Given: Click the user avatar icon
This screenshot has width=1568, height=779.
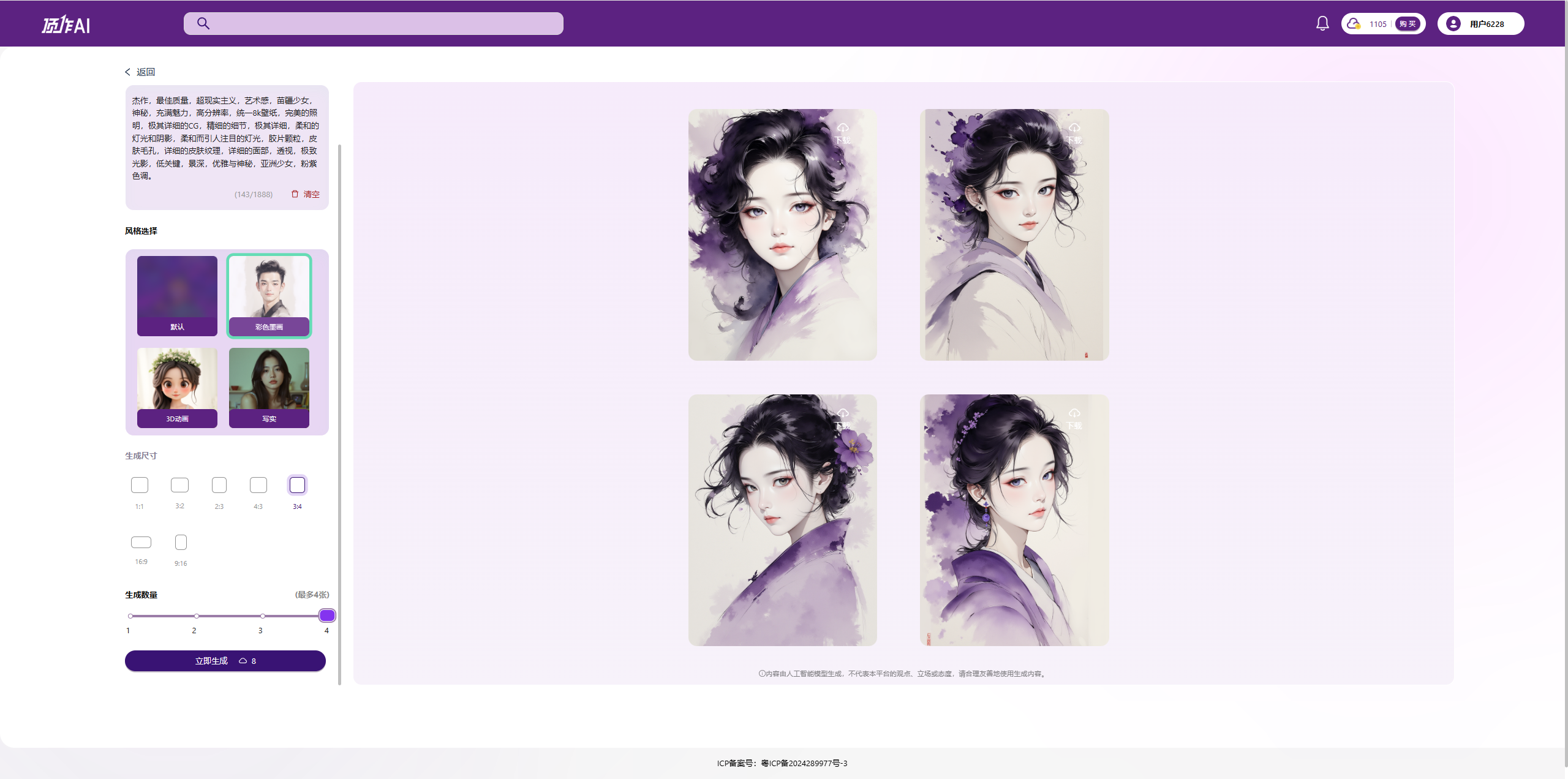Looking at the screenshot, I should pyautogui.click(x=1453, y=23).
